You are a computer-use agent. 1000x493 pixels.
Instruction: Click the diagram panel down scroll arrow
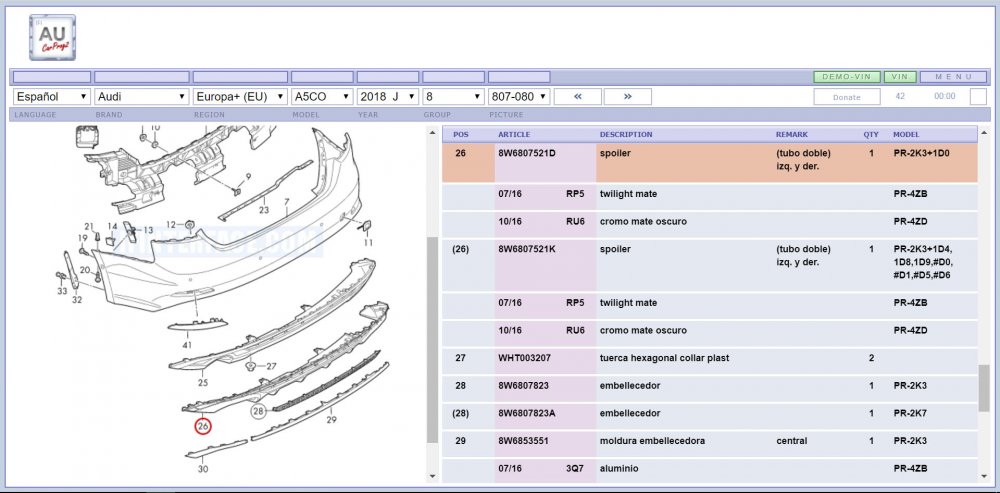tap(432, 476)
